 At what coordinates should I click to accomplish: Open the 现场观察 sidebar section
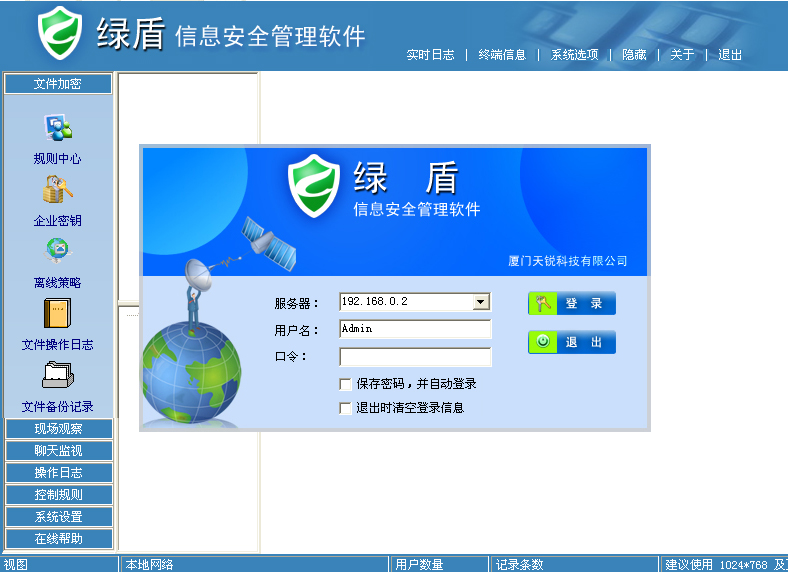pyautogui.click(x=59, y=429)
